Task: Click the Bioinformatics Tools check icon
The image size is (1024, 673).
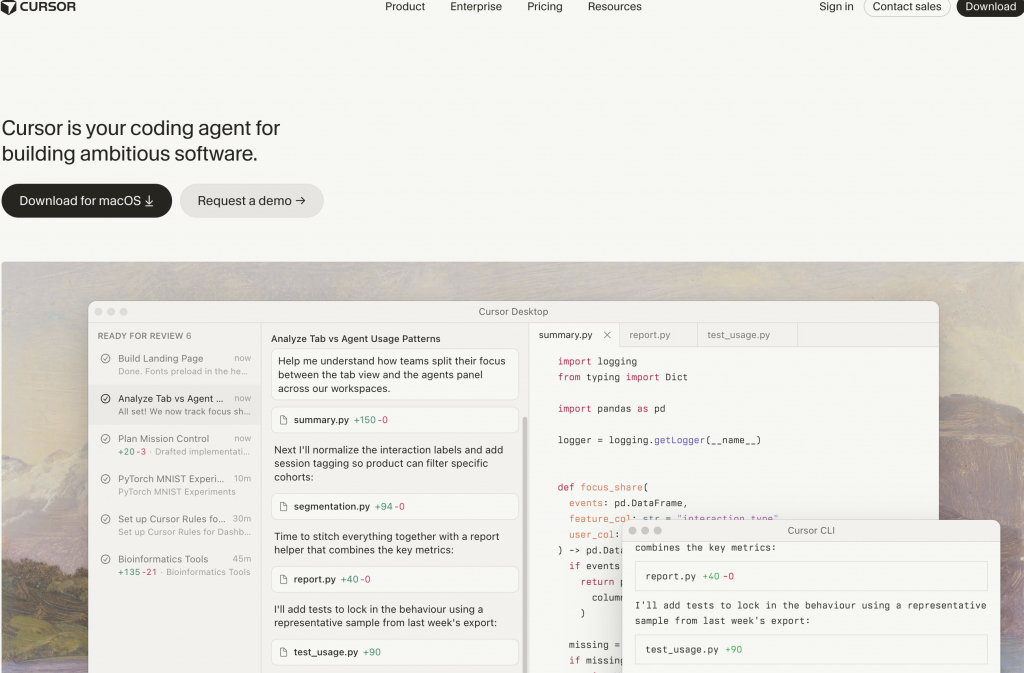Action: click(x=105, y=559)
